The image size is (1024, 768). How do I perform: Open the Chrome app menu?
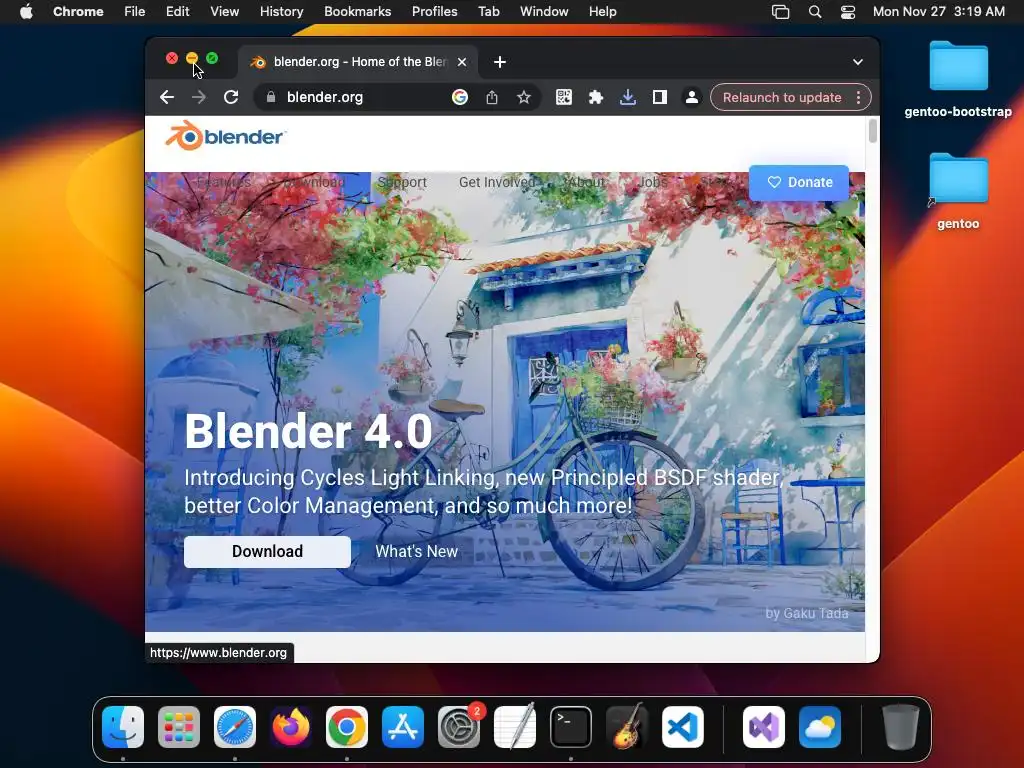[x=78, y=12]
